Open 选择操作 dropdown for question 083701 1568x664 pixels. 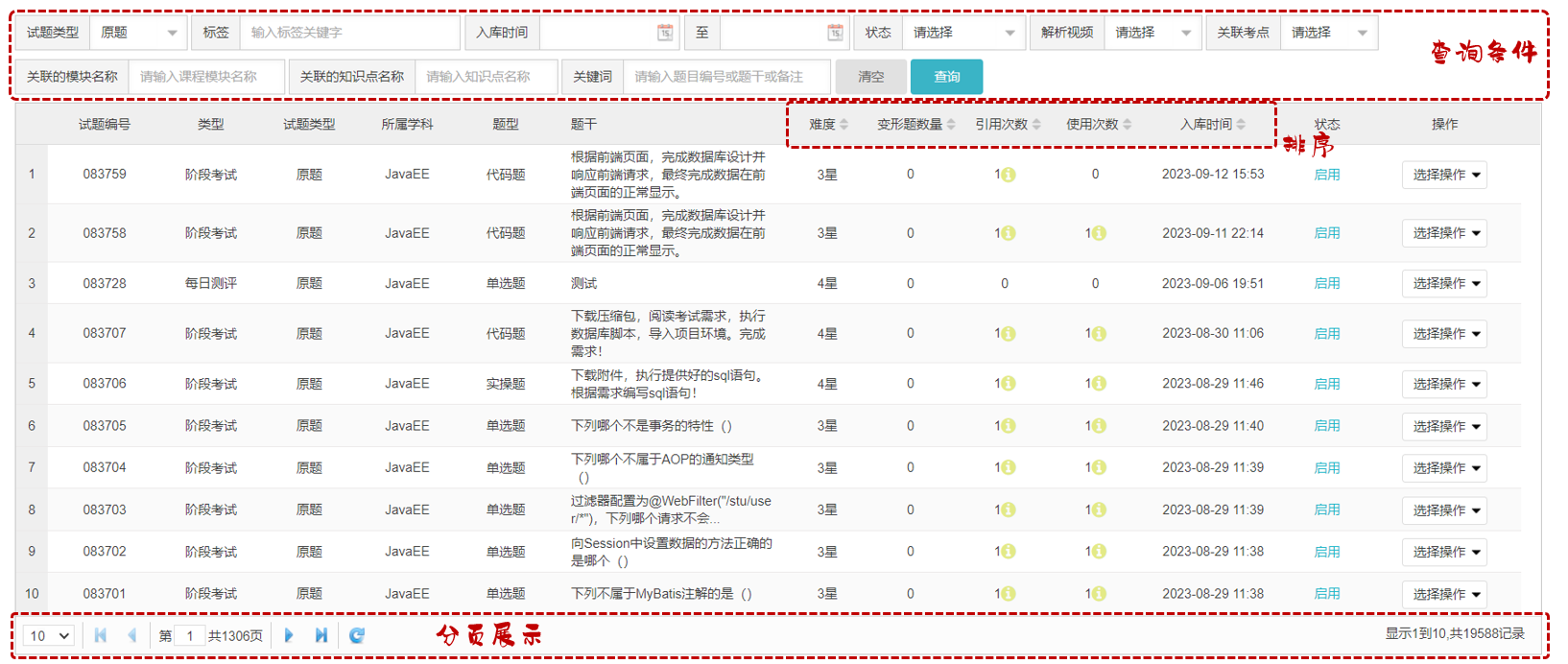click(1445, 594)
